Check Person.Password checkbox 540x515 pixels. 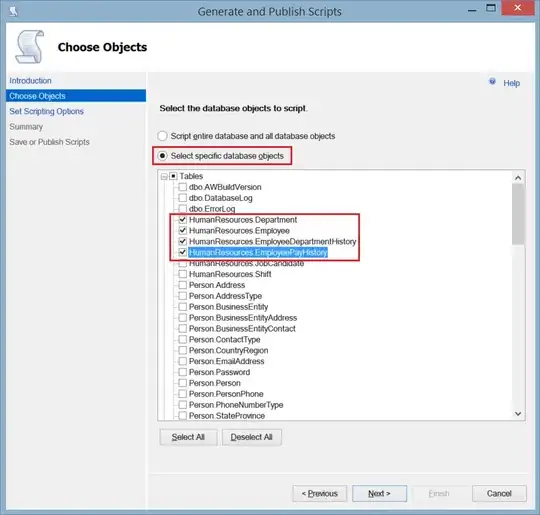coord(183,372)
